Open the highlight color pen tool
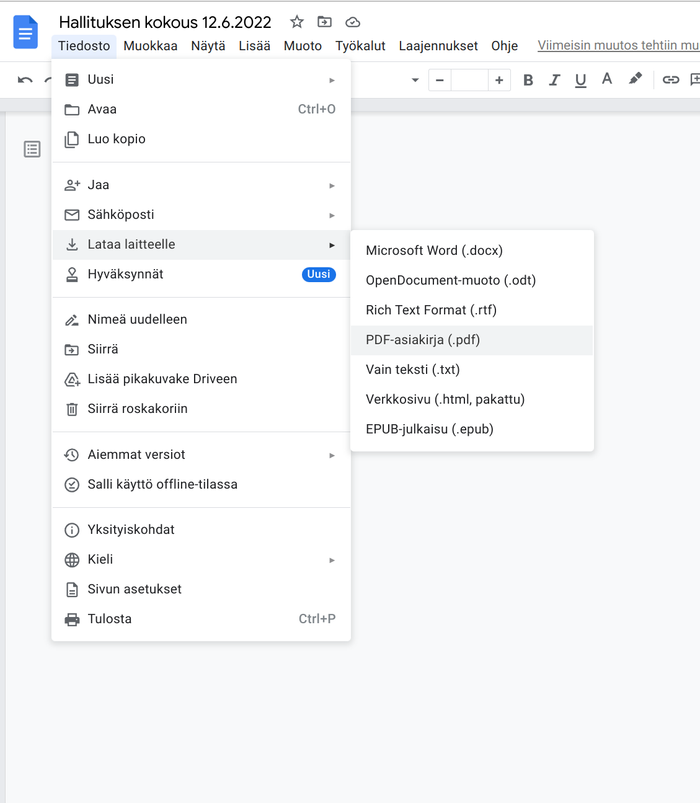 coord(635,79)
